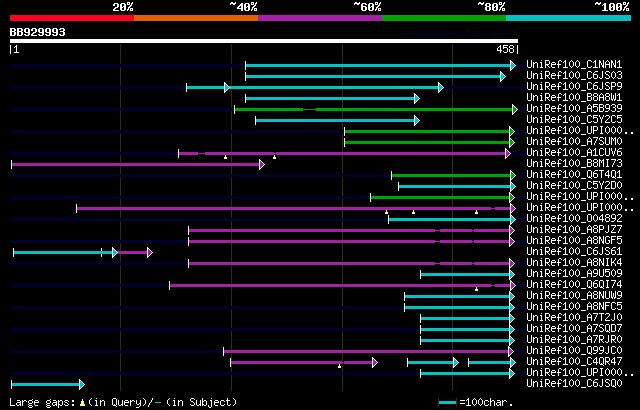Open the UniRef100_C6JS03 hit label

574,75
